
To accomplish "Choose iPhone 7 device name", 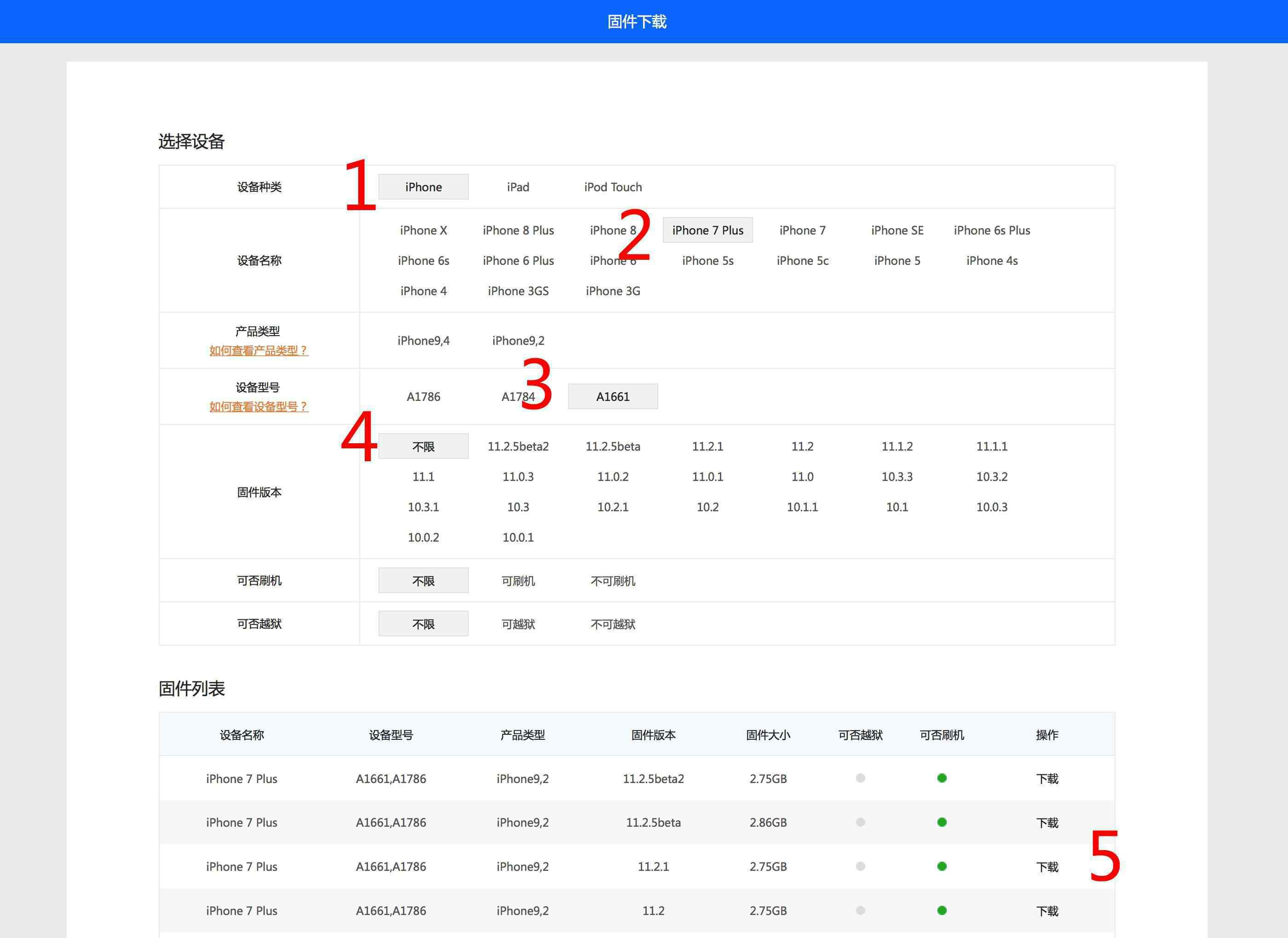I will pos(802,230).
